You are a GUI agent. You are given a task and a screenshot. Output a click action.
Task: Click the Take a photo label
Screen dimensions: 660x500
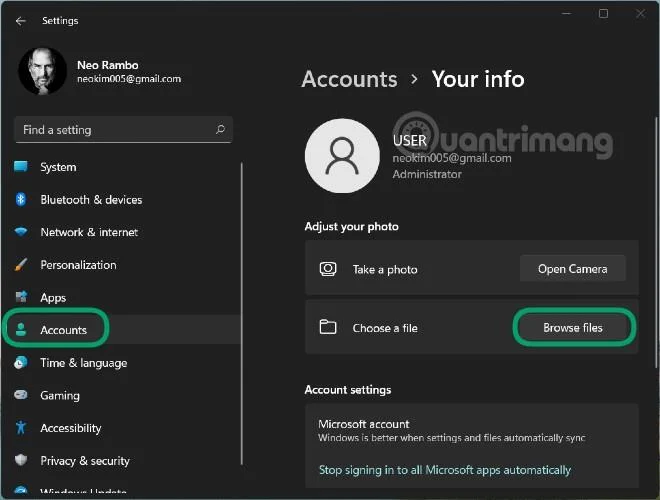(x=385, y=269)
